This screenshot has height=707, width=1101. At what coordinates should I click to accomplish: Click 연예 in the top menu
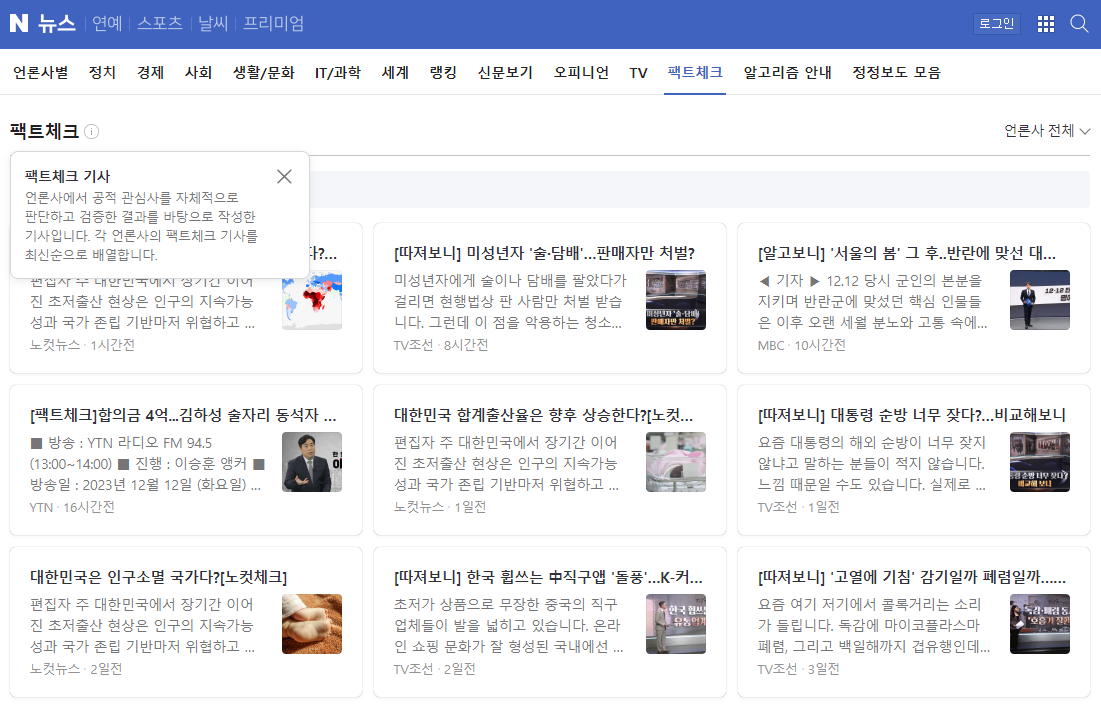coord(106,23)
